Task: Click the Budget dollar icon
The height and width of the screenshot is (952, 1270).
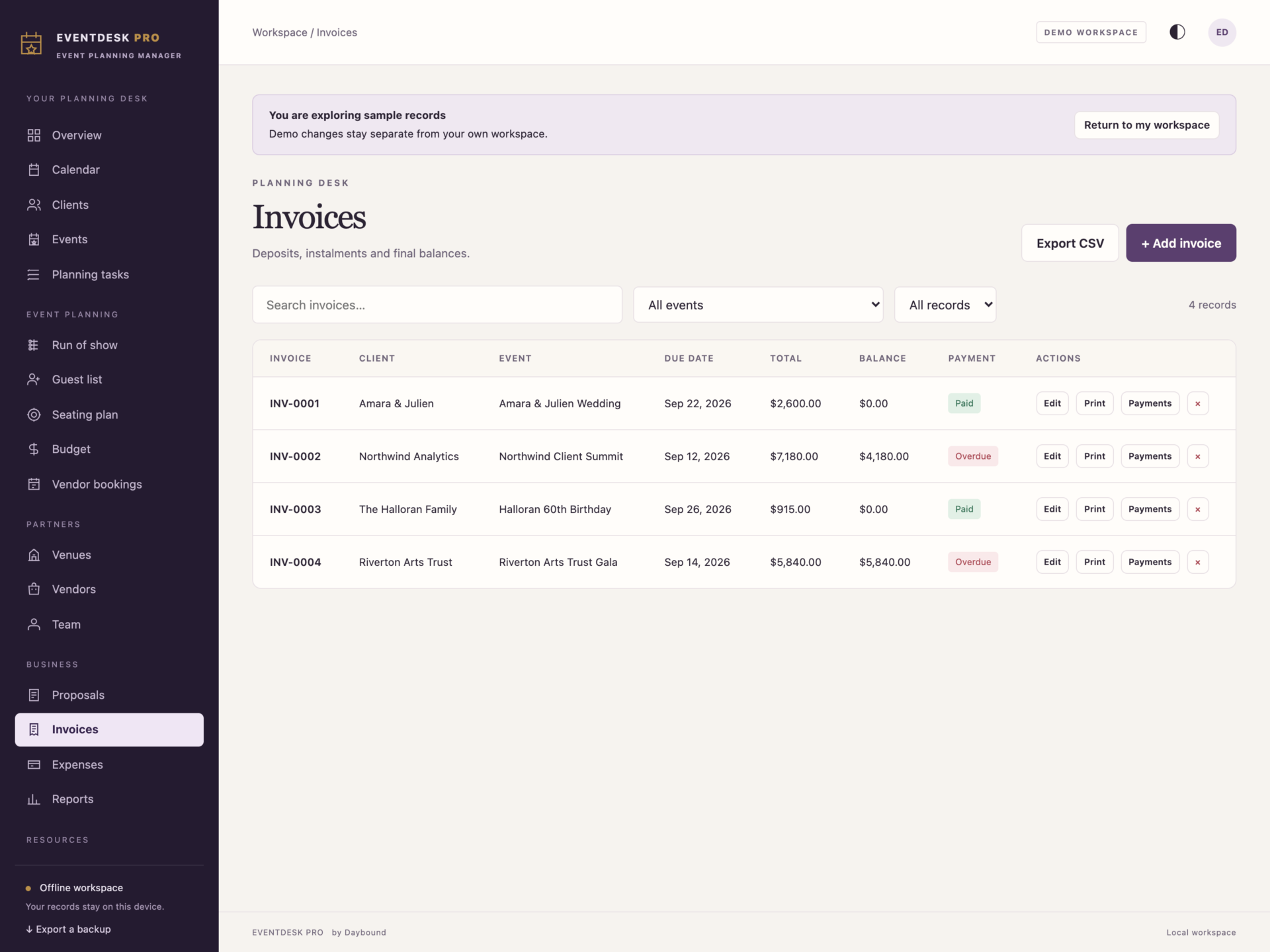Action: tap(34, 449)
